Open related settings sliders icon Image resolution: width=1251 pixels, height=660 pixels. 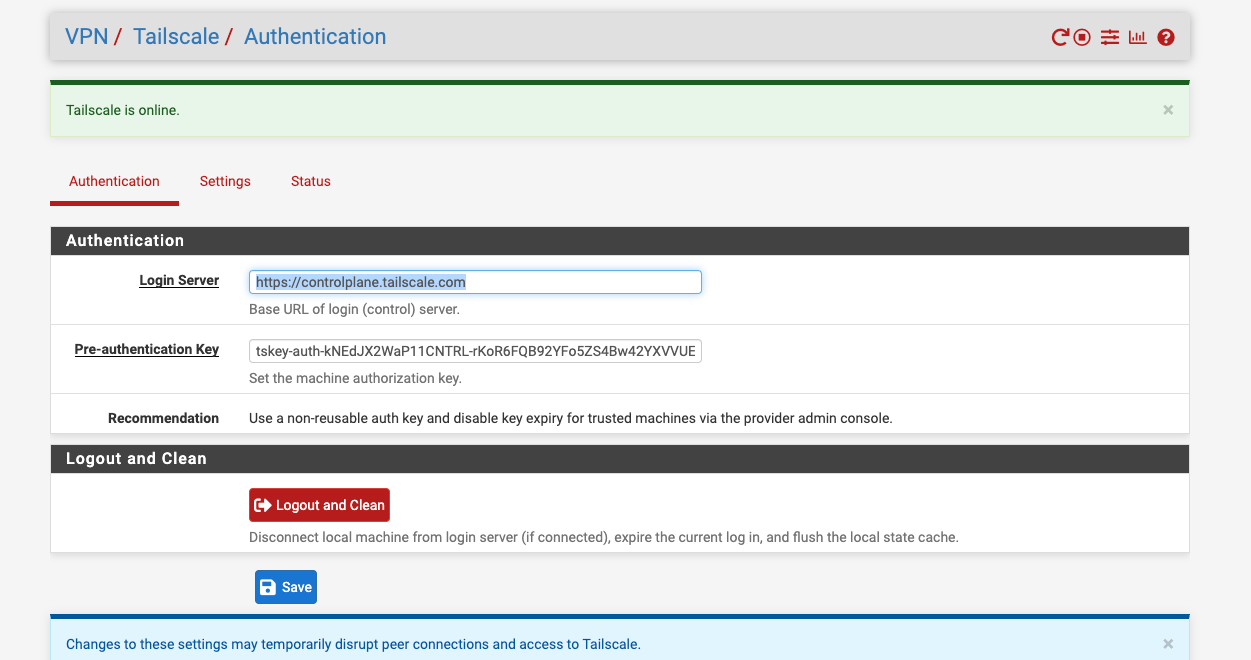pos(1110,38)
